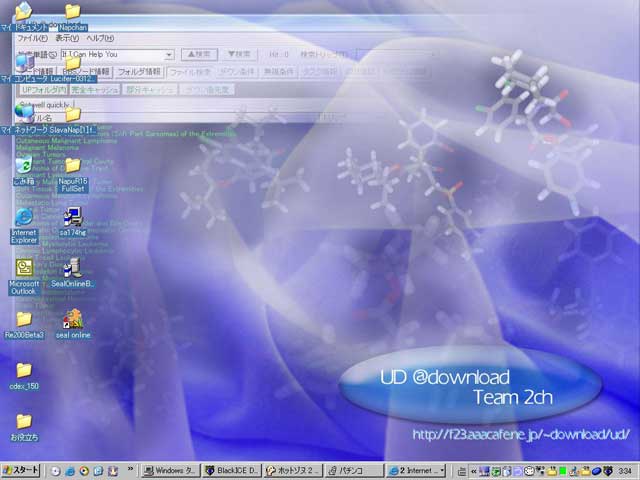Screen dimensions: 640x480
Task: Switch to the フォルダ情報 tab
Action: 140,72
